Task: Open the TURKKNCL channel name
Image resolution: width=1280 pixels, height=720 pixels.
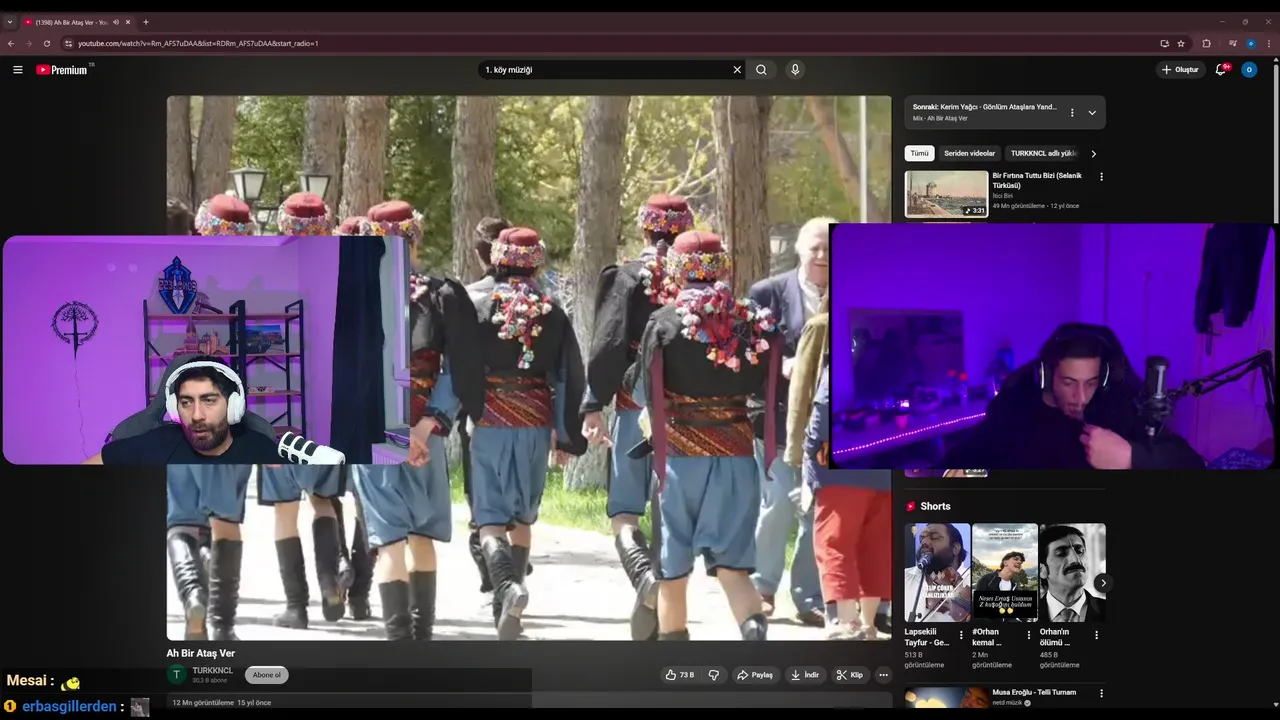Action: 212,671
